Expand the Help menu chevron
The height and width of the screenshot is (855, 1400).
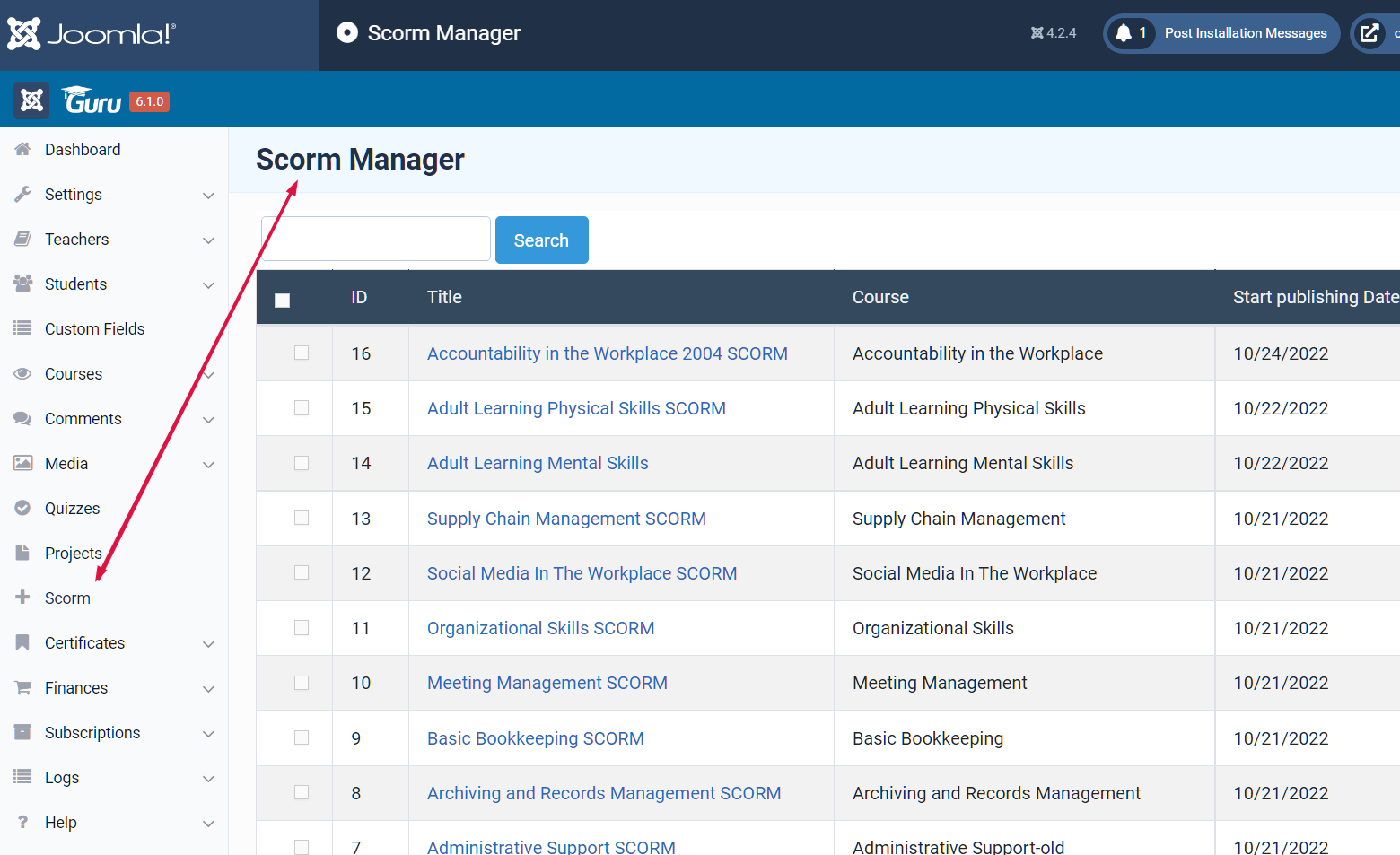click(208, 824)
